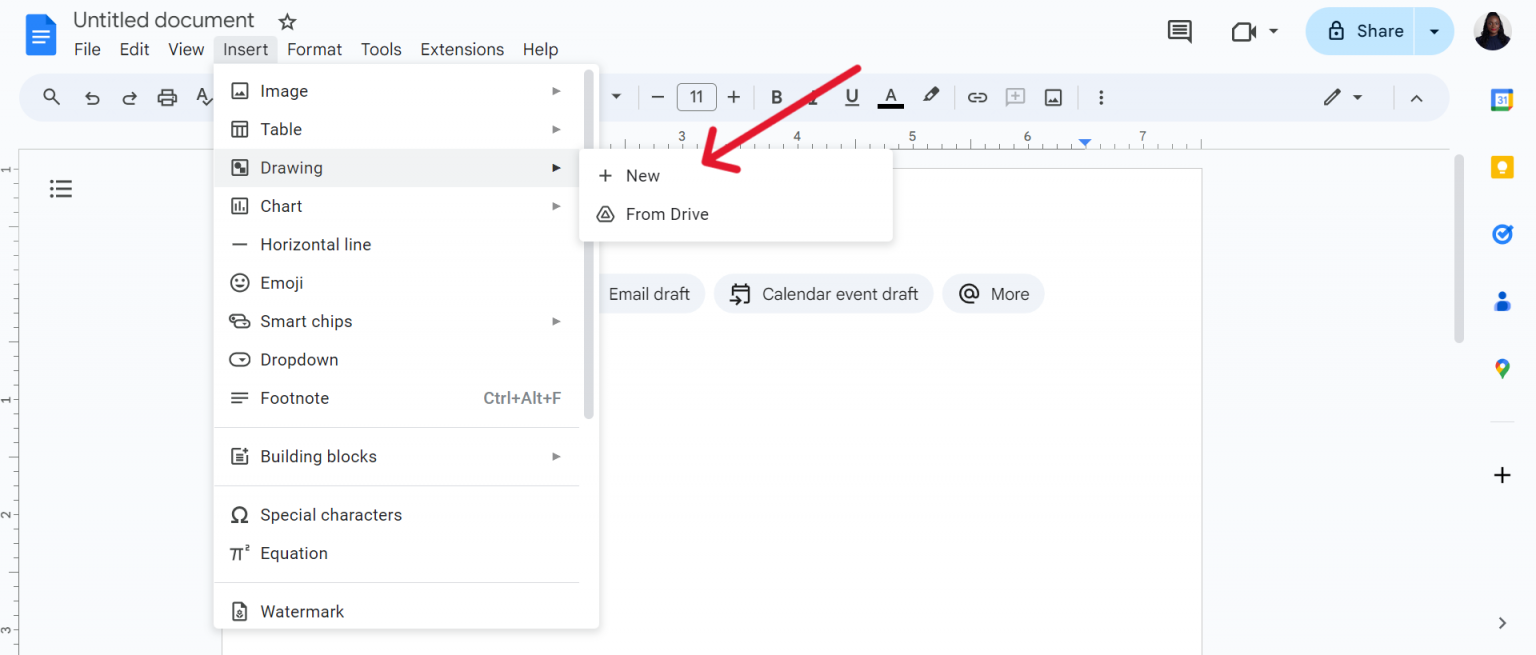Open the Extensions menu
The width and height of the screenshot is (1536, 655).
(461, 49)
